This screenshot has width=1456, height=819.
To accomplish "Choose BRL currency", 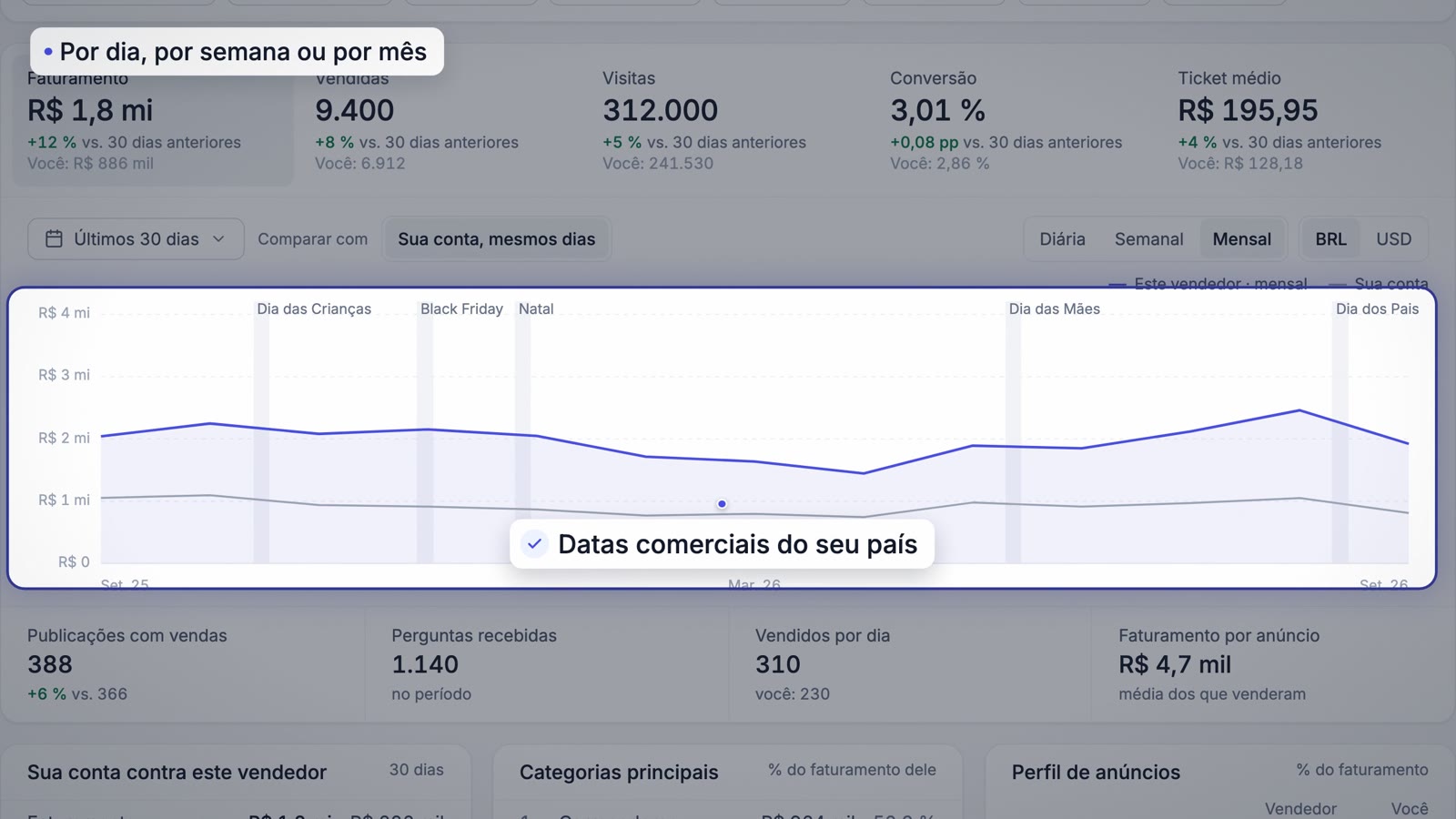I will (x=1330, y=239).
